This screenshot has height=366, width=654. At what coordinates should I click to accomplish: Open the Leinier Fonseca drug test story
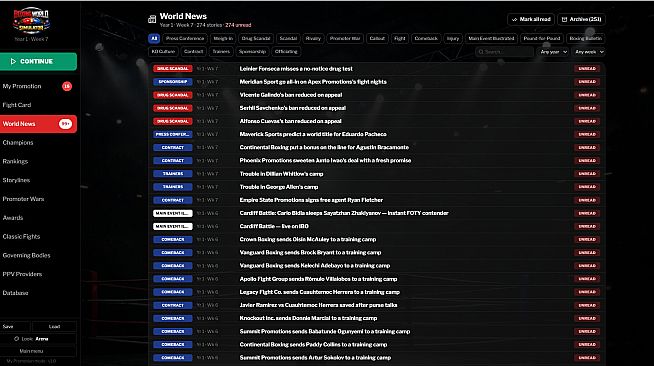(377, 68)
